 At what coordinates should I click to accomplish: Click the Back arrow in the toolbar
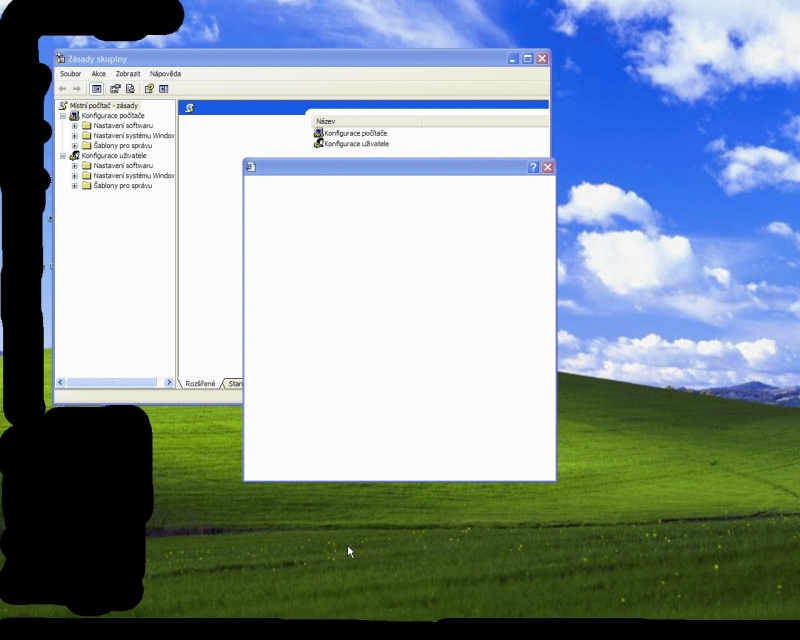[62, 89]
